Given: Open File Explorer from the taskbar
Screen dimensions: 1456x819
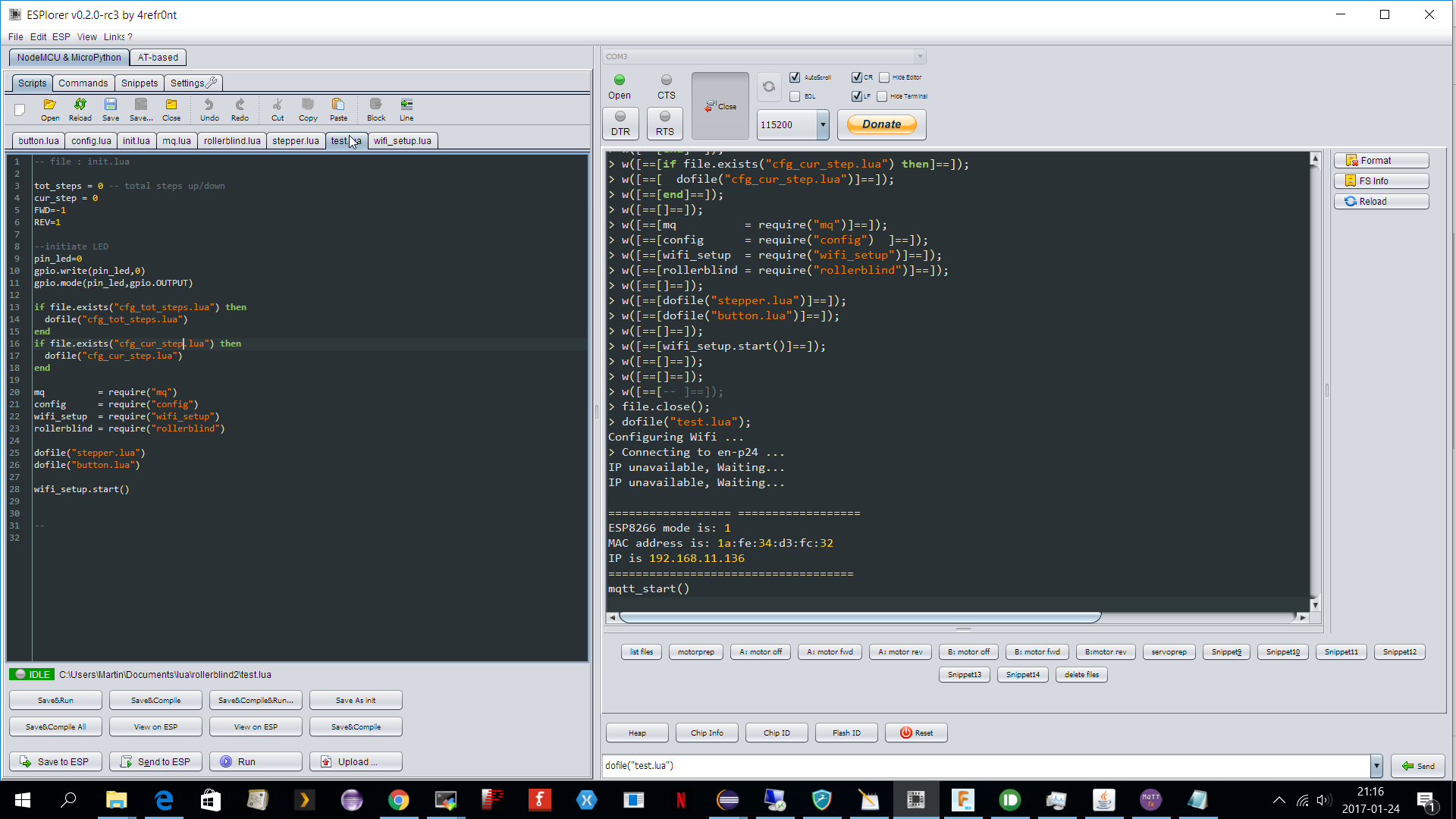Looking at the screenshot, I should click(116, 800).
